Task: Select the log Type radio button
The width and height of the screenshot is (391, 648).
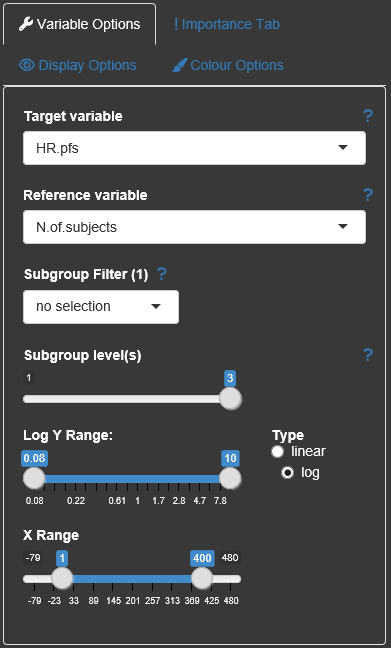Action: coord(287,472)
